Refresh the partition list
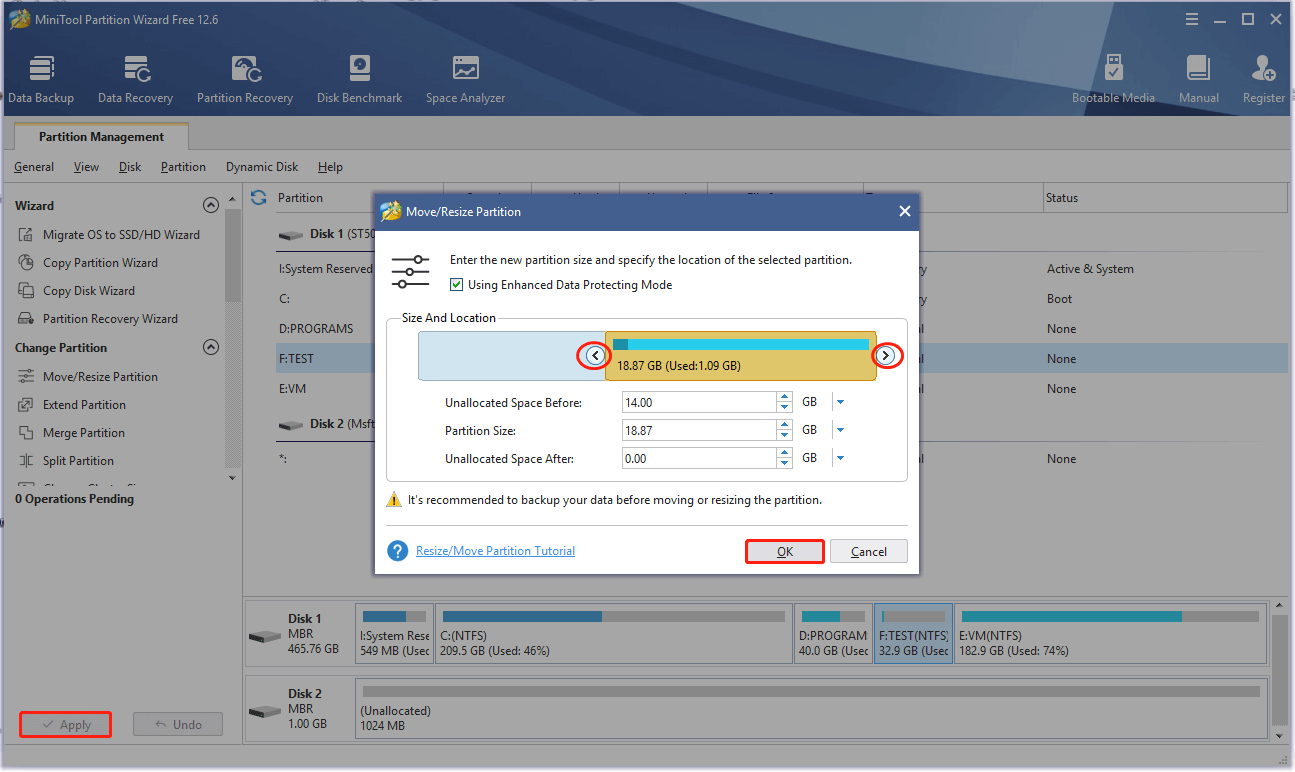Viewport: 1295px width, 772px height. tap(259, 197)
